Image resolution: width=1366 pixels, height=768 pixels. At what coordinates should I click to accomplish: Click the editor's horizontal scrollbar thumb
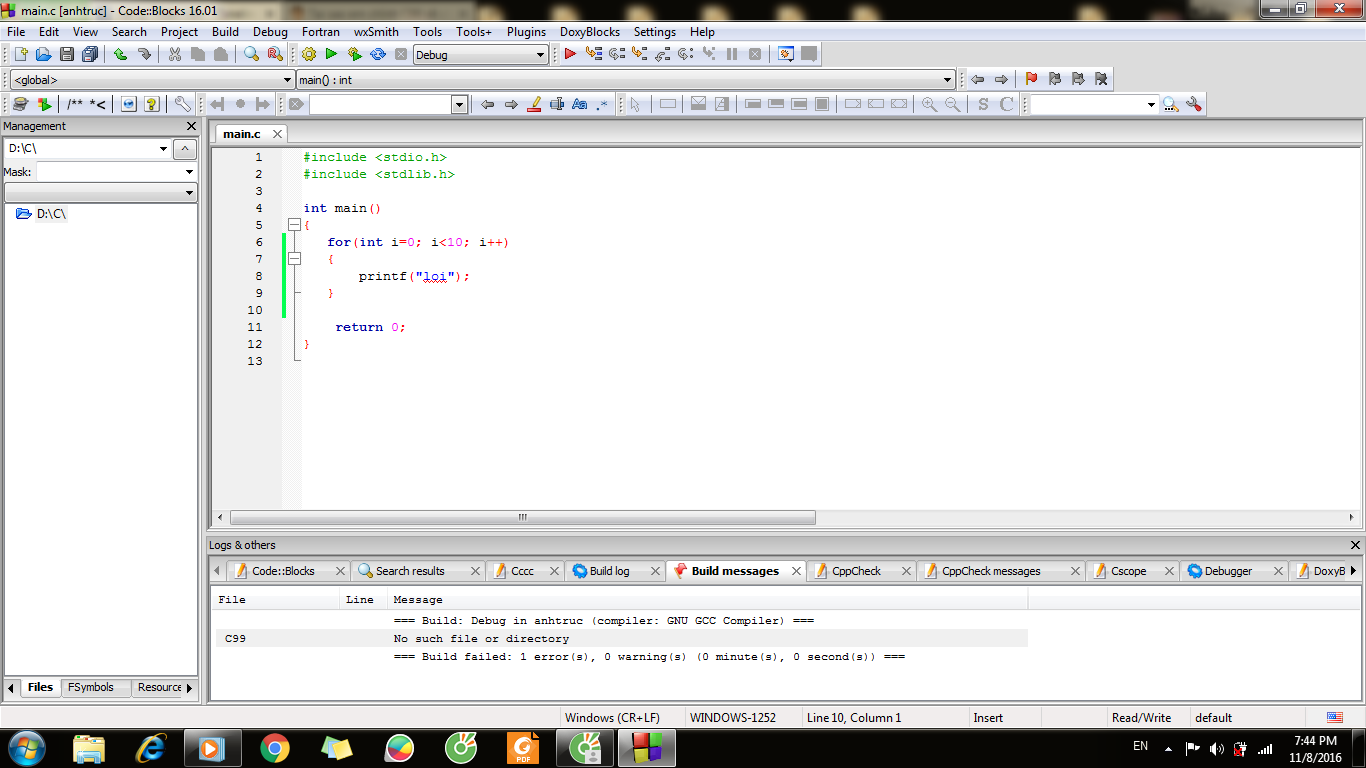coord(522,518)
